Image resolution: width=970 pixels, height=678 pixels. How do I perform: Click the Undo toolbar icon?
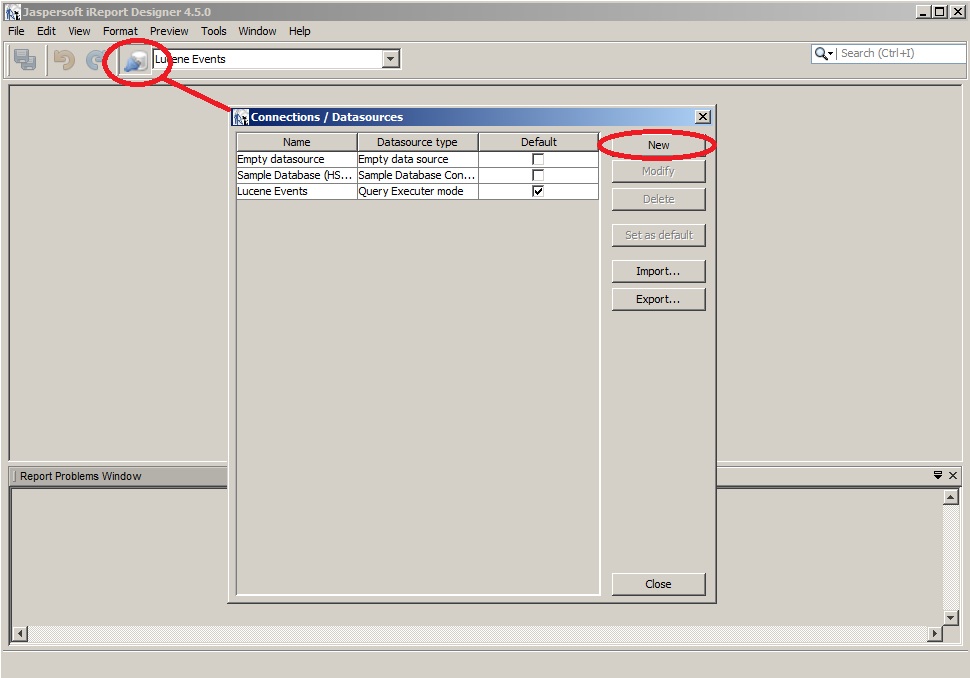[x=62, y=59]
